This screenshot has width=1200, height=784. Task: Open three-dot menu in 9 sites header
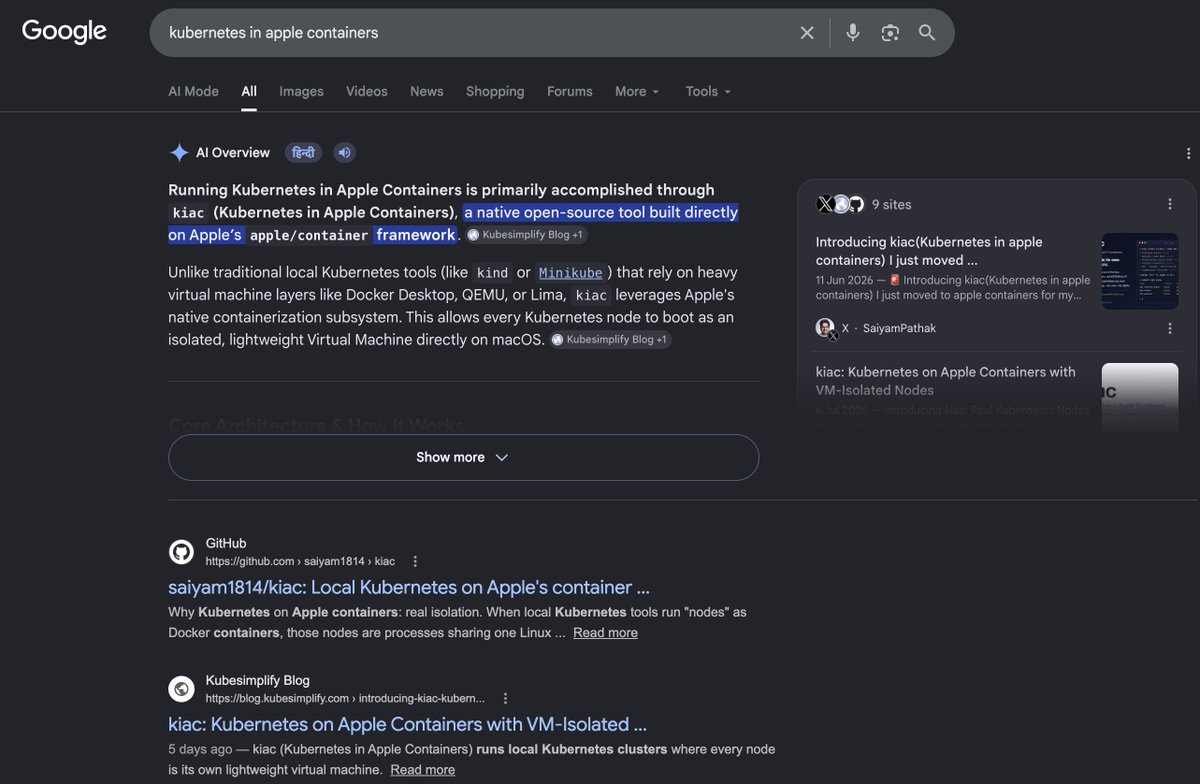pos(1170,204)
